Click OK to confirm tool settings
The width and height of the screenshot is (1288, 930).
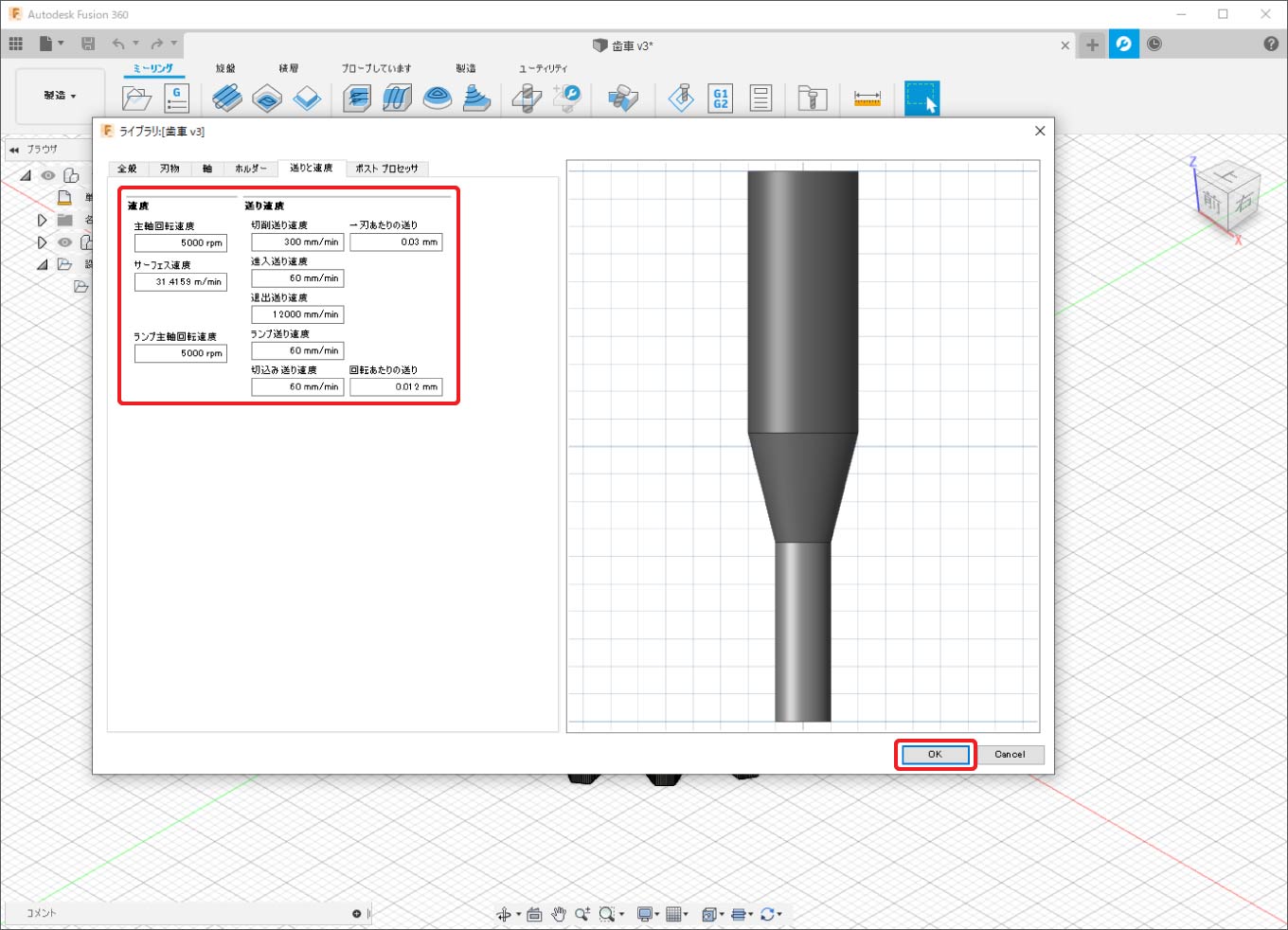pyautogui.click(x=935, y=755)
